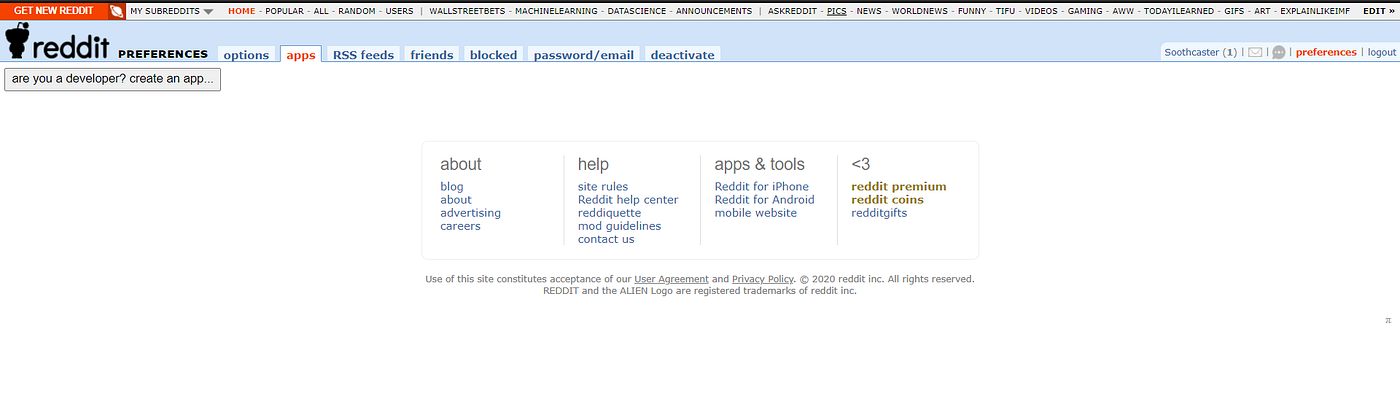This screenshot has height=418, width=1400.
Task: Open the mod guidelines link
Action: [619, 226]
